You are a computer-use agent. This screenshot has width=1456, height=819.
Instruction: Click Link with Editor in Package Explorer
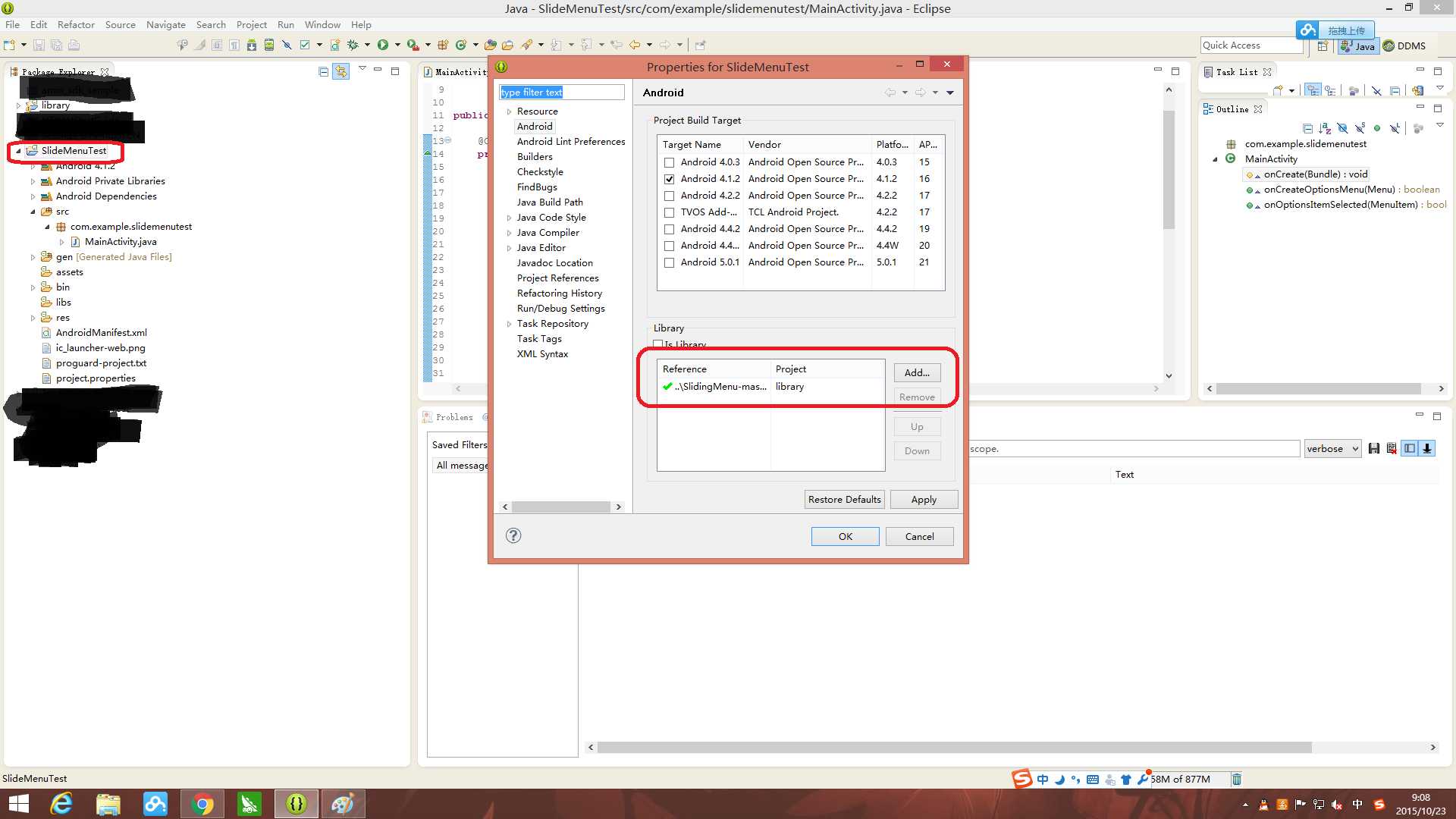click(x=341, y=71)
